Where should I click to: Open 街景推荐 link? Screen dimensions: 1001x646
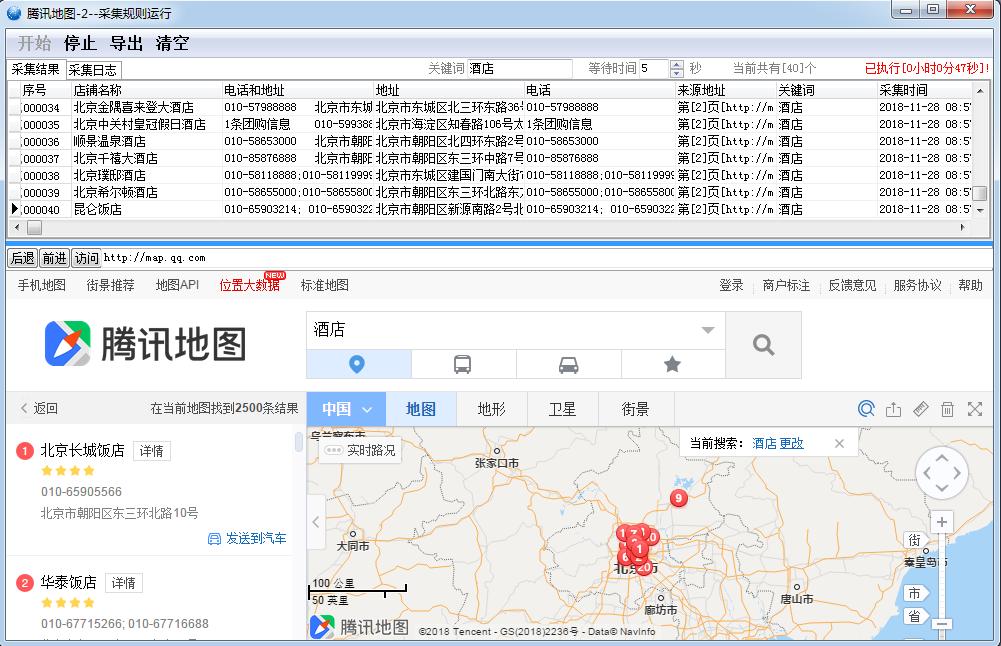110,285
